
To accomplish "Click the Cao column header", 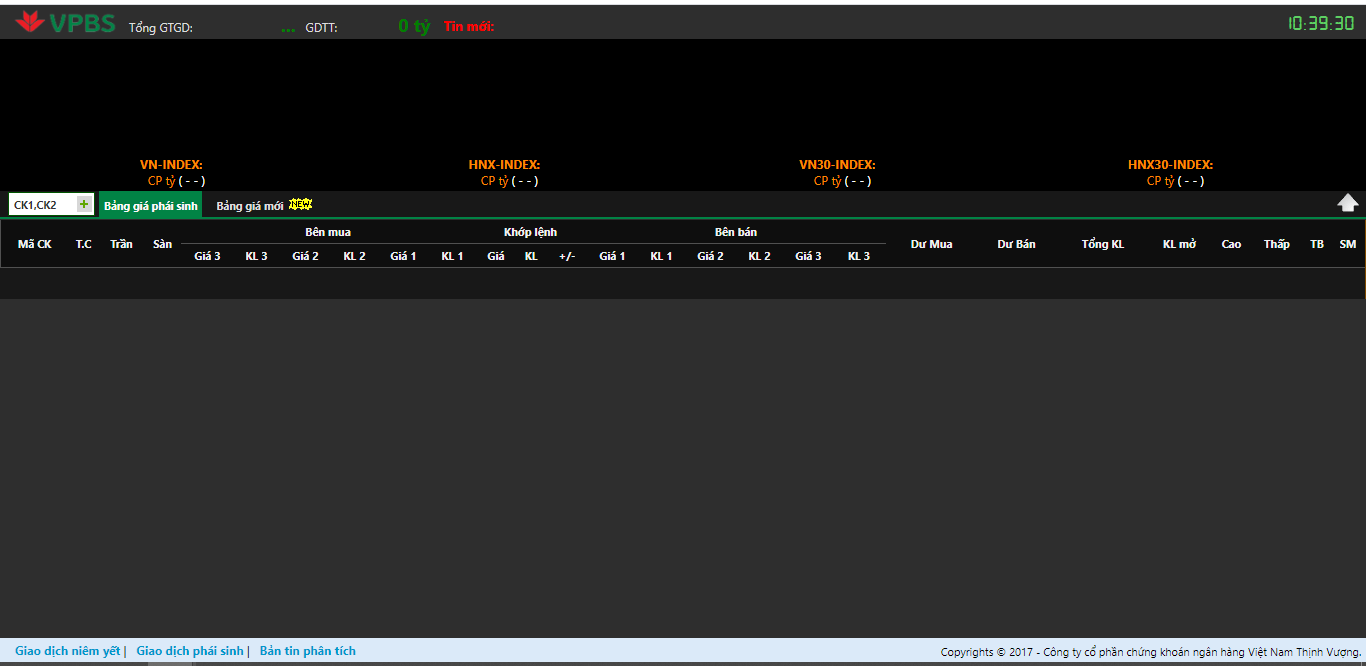I will click(x=1231, y=244).
